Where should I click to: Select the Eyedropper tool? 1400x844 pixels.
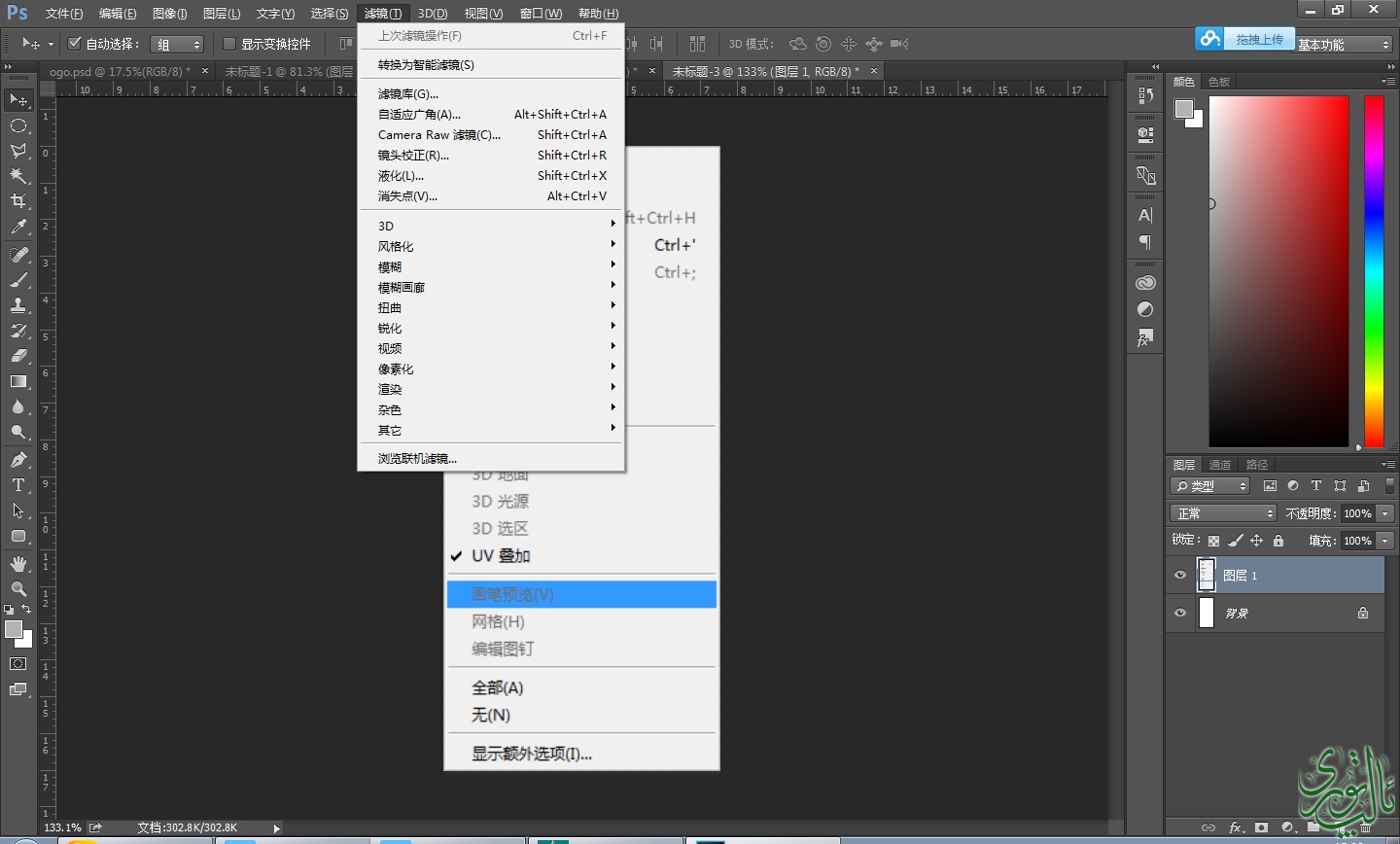click(x=18, y=227)
